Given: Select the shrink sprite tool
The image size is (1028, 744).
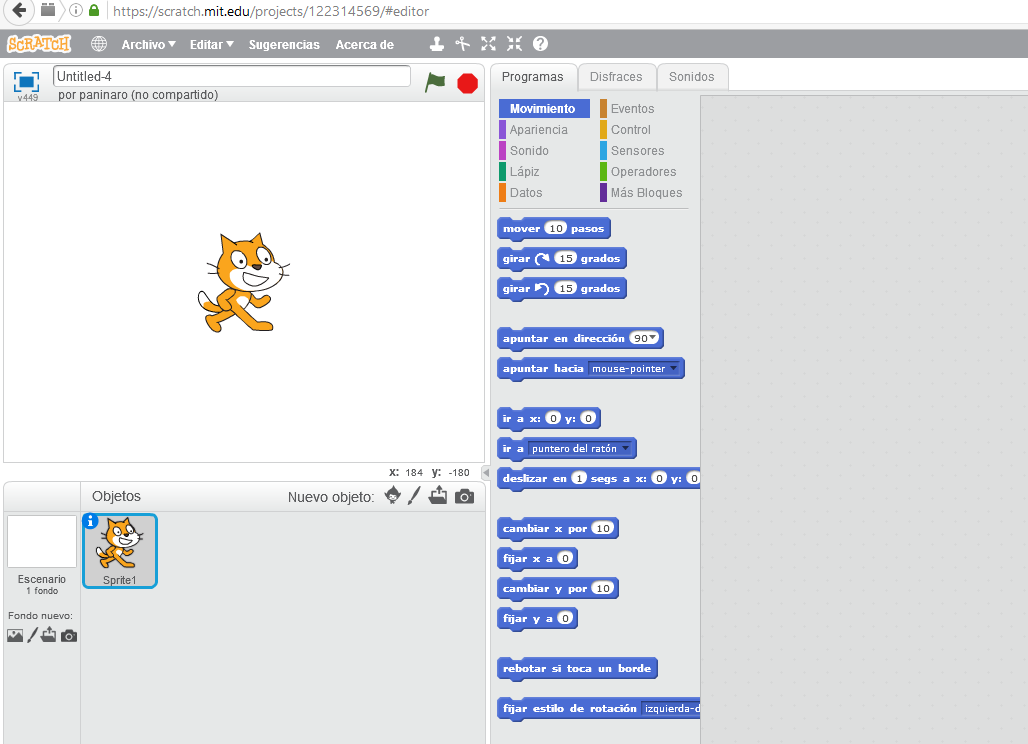Looking at the screenshot, I should [514, 43].
